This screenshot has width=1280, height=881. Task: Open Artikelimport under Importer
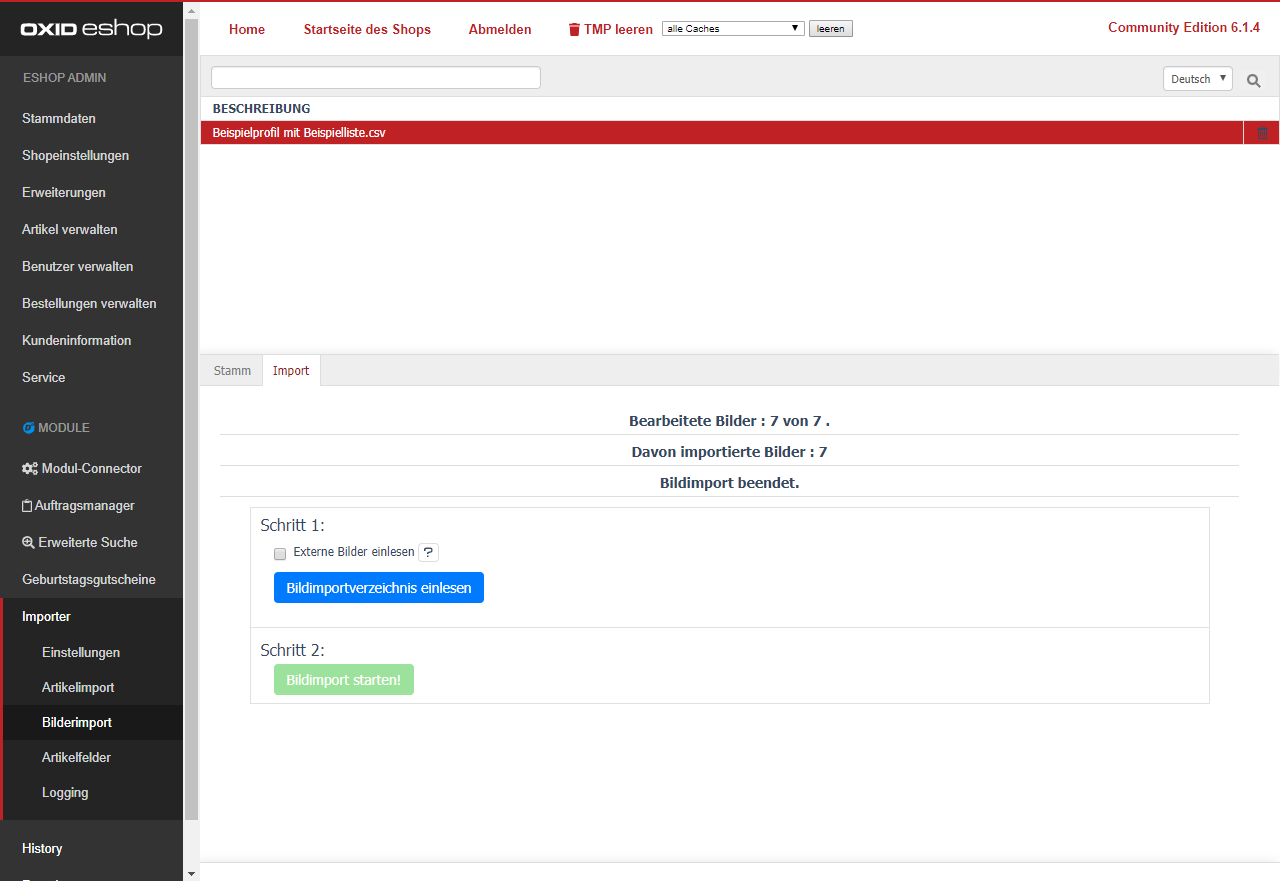(x=78, y=687)
